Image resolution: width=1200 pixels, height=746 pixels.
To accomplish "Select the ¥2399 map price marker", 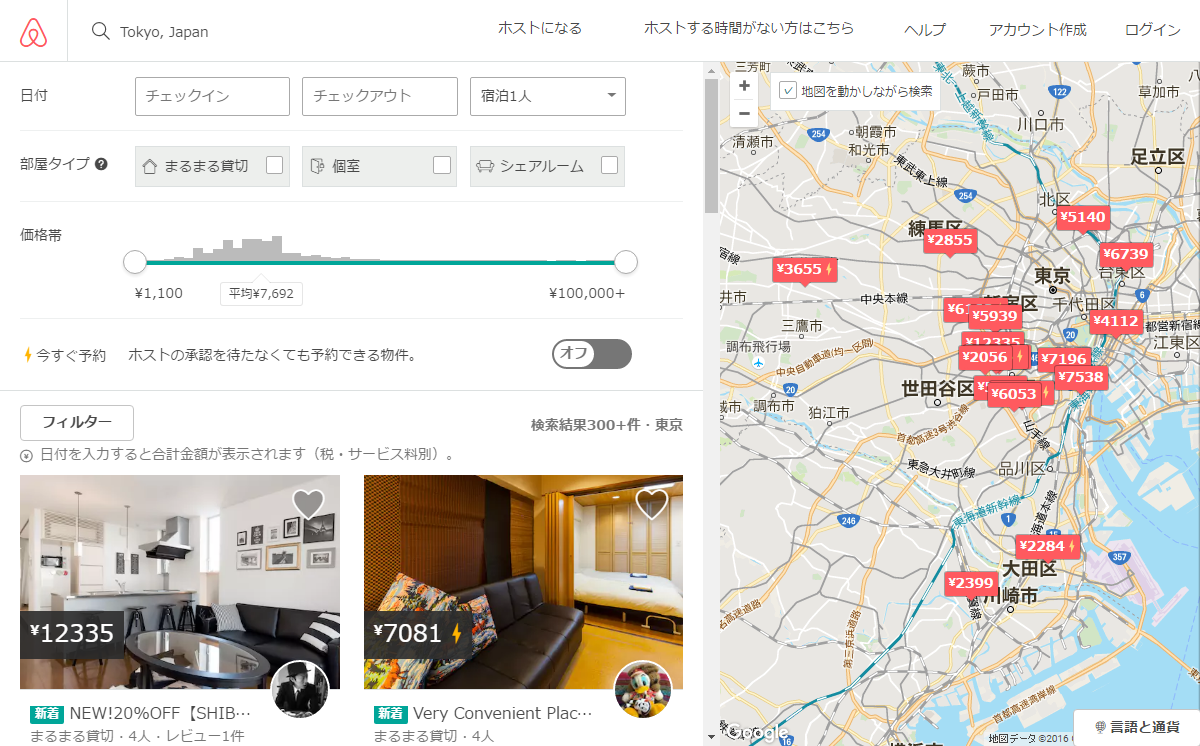I will pos(971,583).
